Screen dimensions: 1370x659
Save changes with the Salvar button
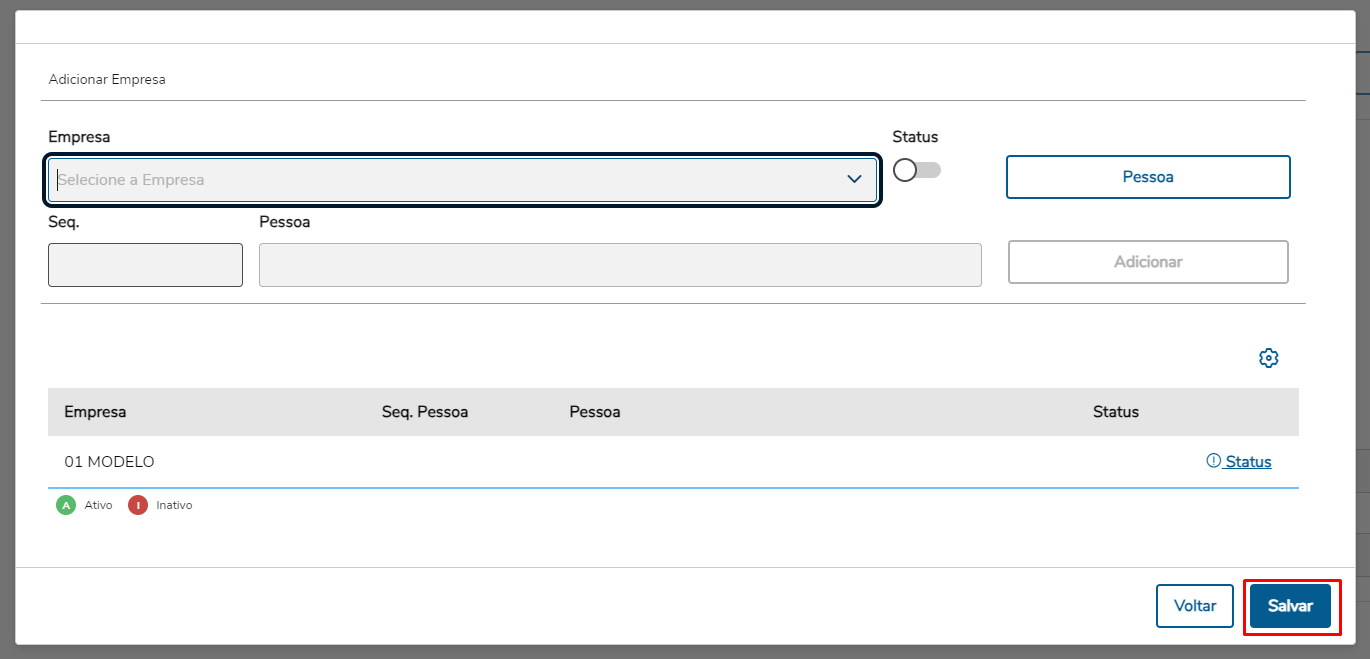[x=1290, y=606]
